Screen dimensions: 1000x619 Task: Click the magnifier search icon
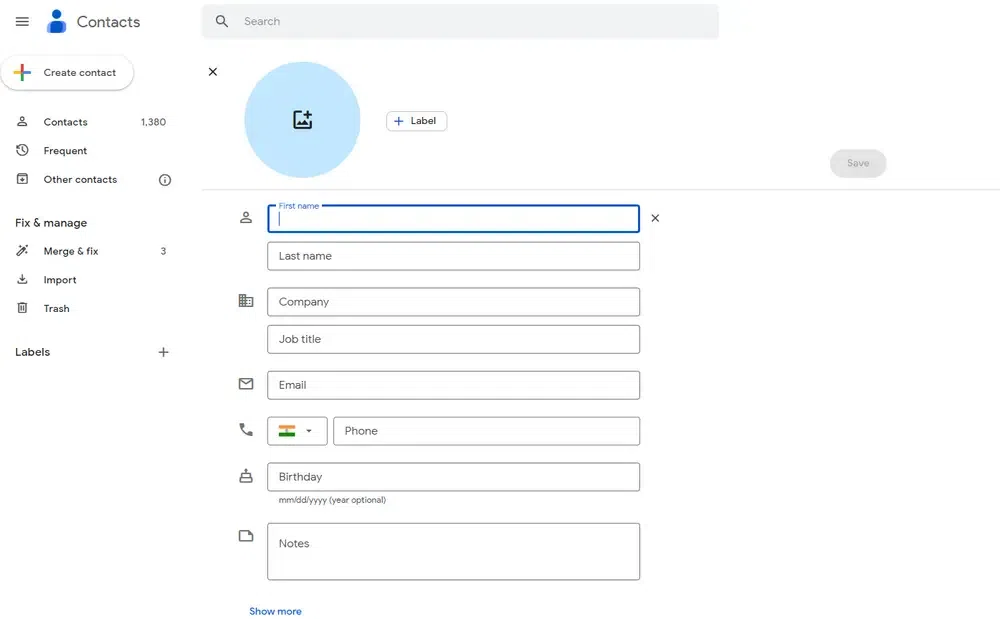(222, 21)
